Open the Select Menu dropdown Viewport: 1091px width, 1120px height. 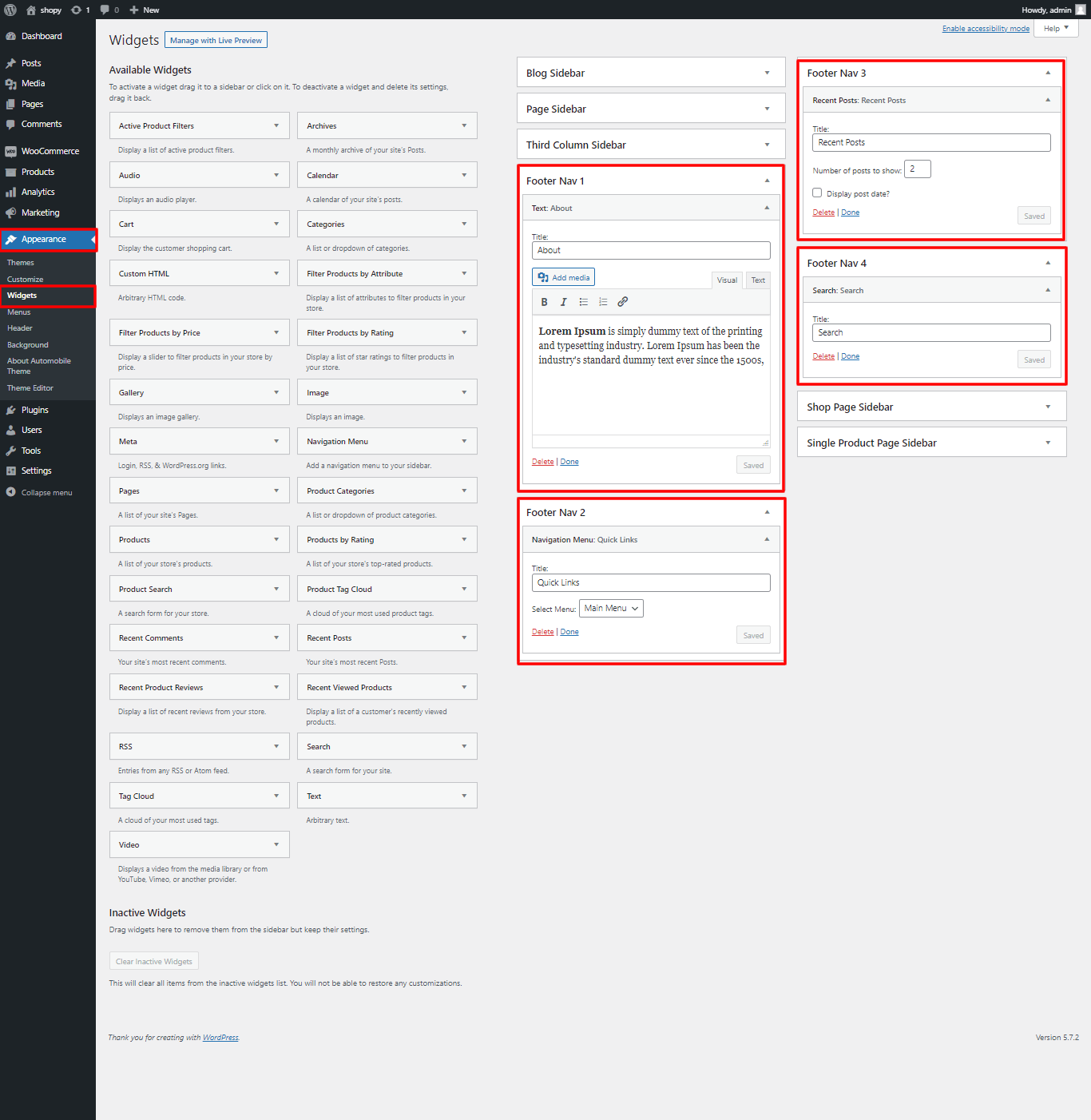pyautogui.click(x=611, y=609)
